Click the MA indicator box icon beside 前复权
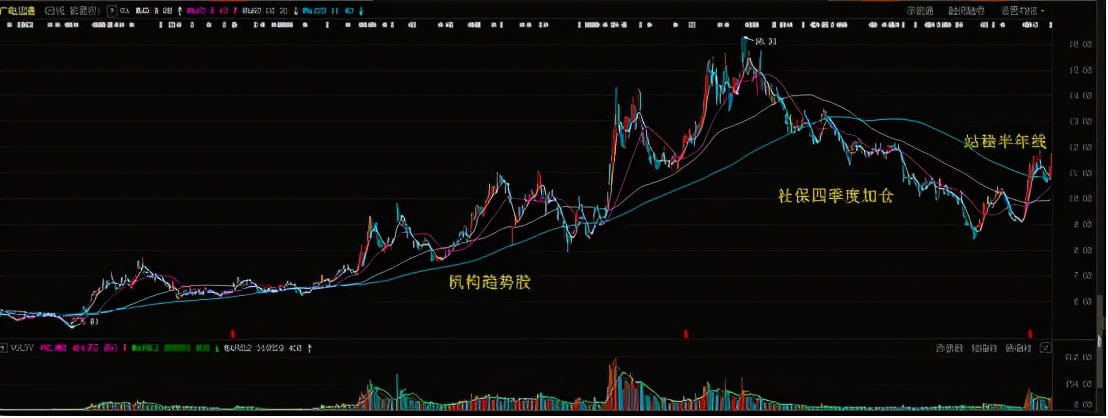This screenshot has width=1108, height=418. 111,10
